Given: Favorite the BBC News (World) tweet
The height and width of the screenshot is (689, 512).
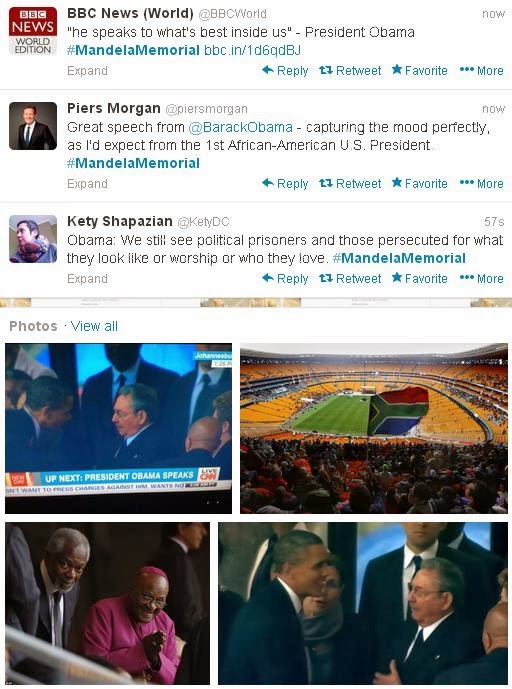Looking at the screenshot, I should click(x=419, y=70).
